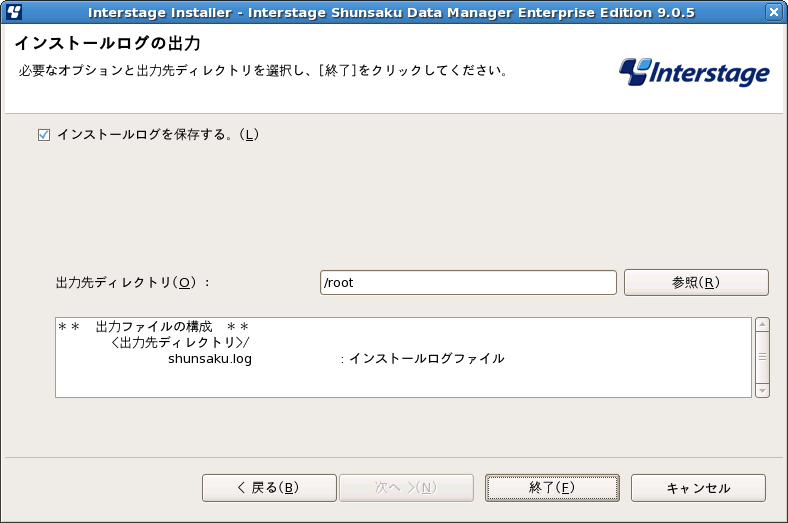Screen dimensions: 788x523
Task: Click the インストールログを保存する。(L) label text
Action: 158,135
